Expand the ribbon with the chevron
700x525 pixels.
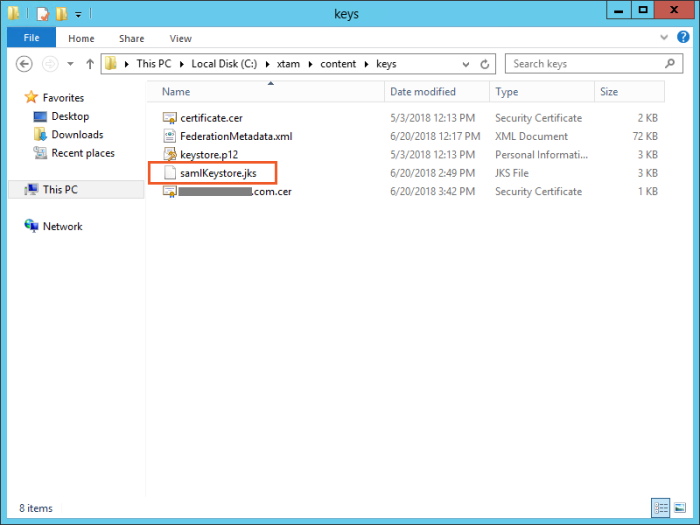665,39
